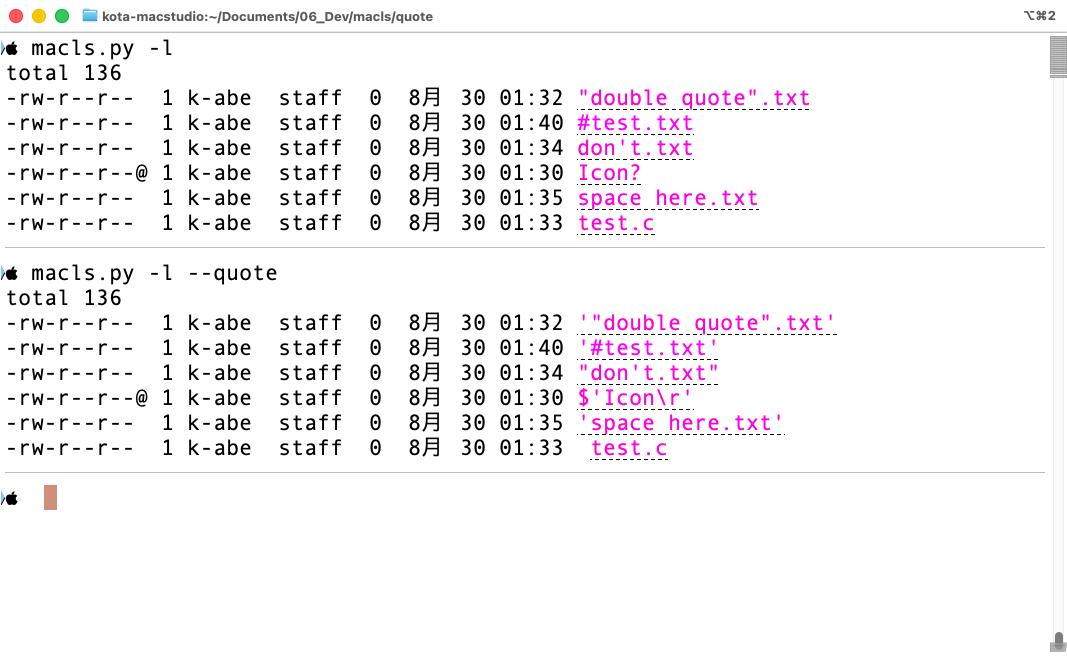Click permissions '-rw-r--r--@' in the $'Icon\r' row
1067x662 pixels.
click(x=77, y=399)
